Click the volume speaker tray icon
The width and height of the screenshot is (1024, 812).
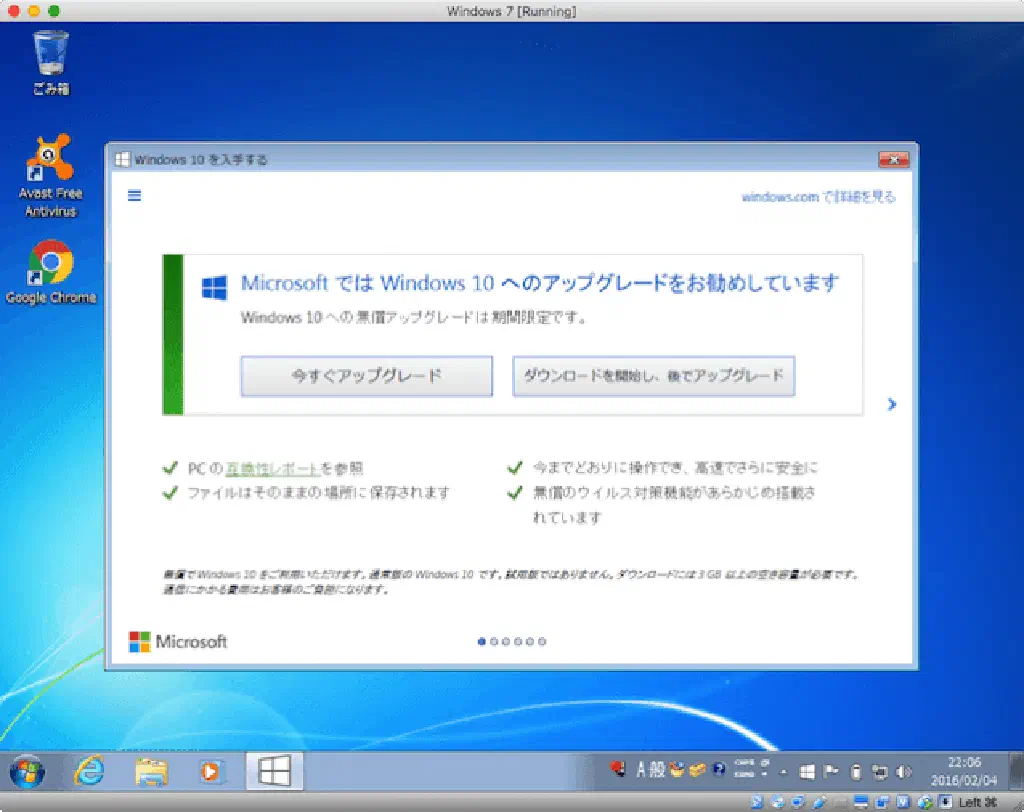point(905,771)
